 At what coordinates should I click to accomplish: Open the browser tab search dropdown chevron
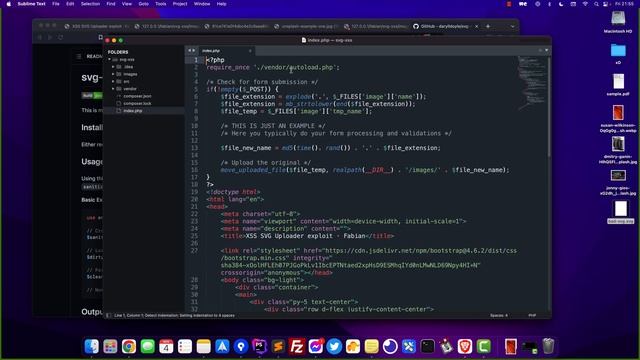click(x=513, y=26)
